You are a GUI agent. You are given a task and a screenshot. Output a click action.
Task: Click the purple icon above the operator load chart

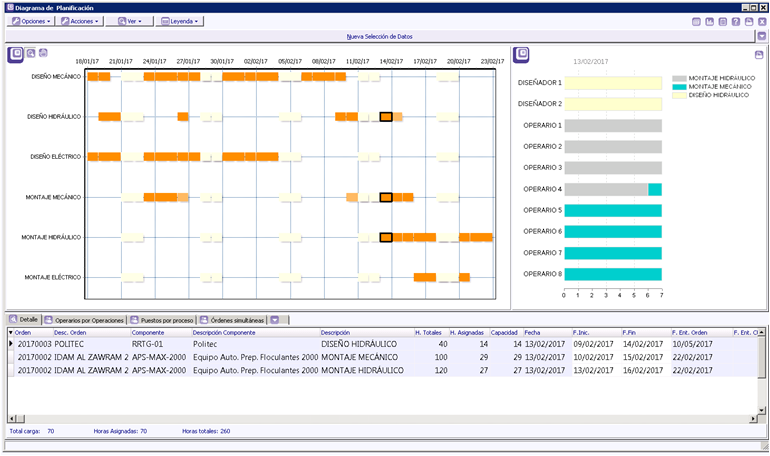click(x=522, y=53)
